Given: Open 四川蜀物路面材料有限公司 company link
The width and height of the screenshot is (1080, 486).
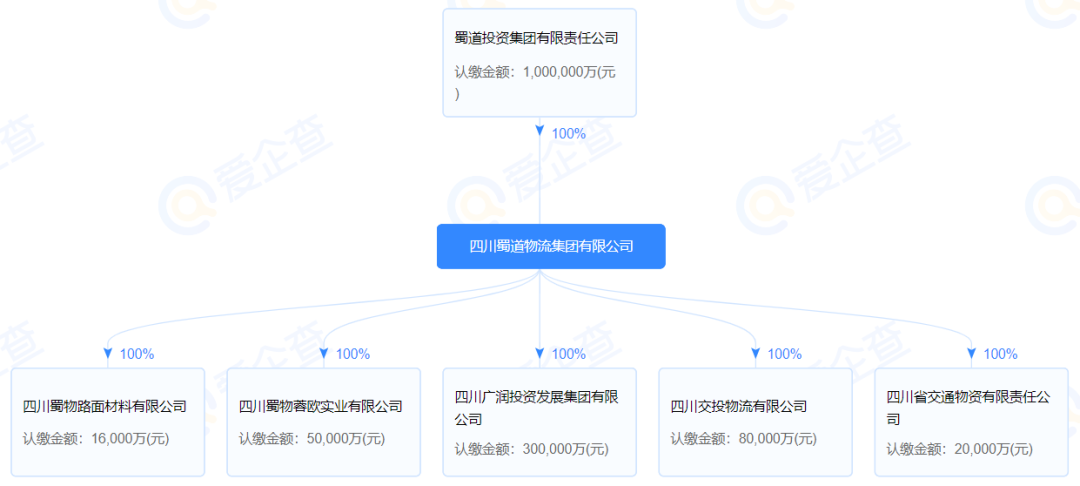Looking at the screenshot, I should [x=105, y=406].
